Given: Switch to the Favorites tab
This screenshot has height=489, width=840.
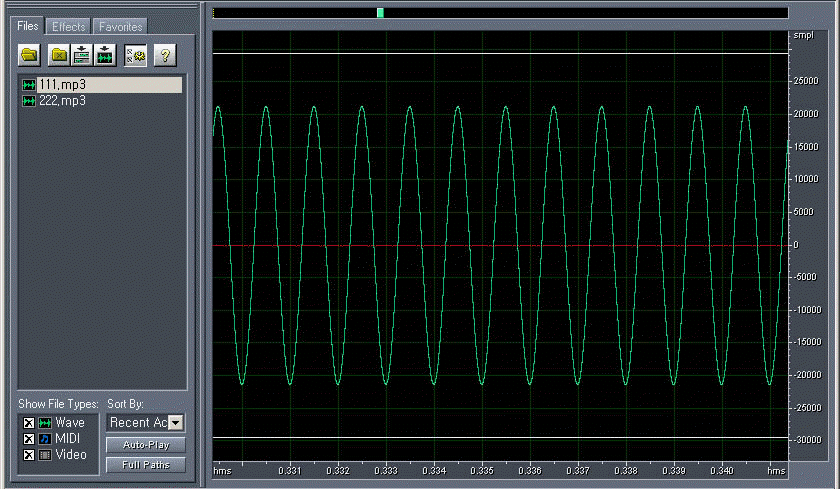Looking at the screenshot, I should click(x=121, y=27).
